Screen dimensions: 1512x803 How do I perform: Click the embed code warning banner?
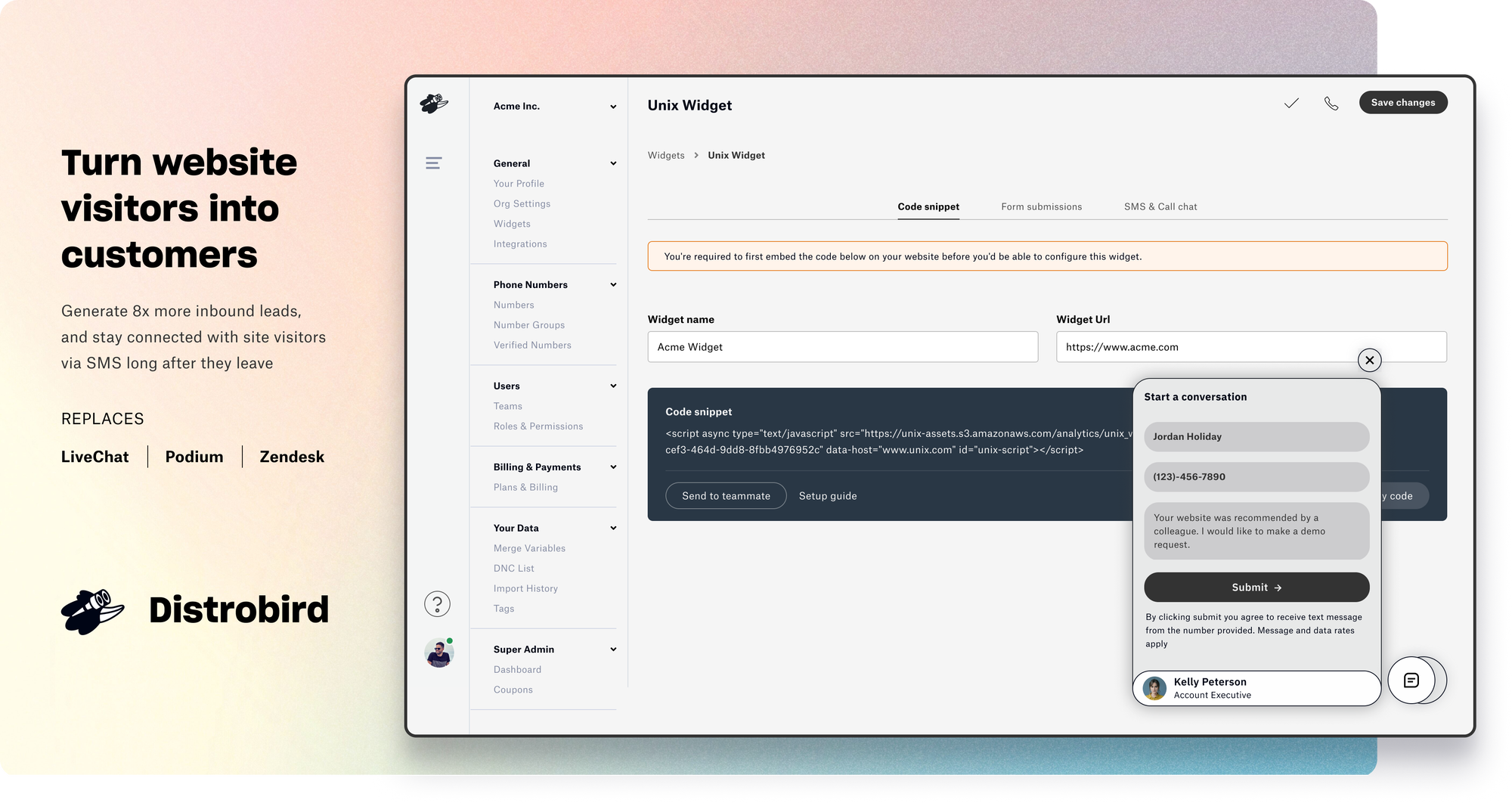(1047, 256)
